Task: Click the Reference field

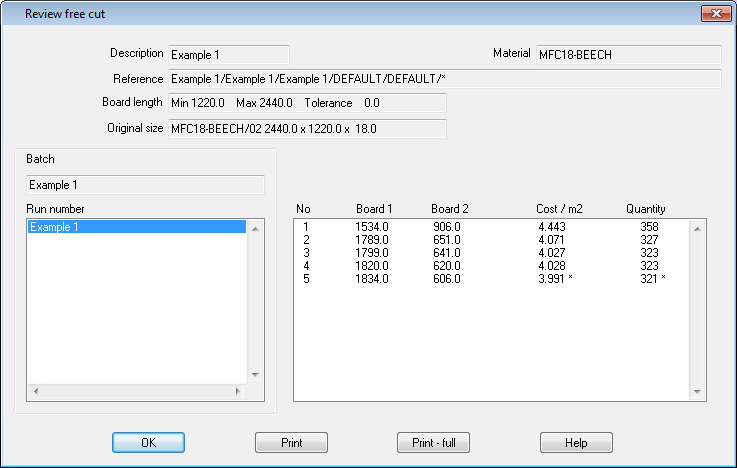Action: point(445,78)
